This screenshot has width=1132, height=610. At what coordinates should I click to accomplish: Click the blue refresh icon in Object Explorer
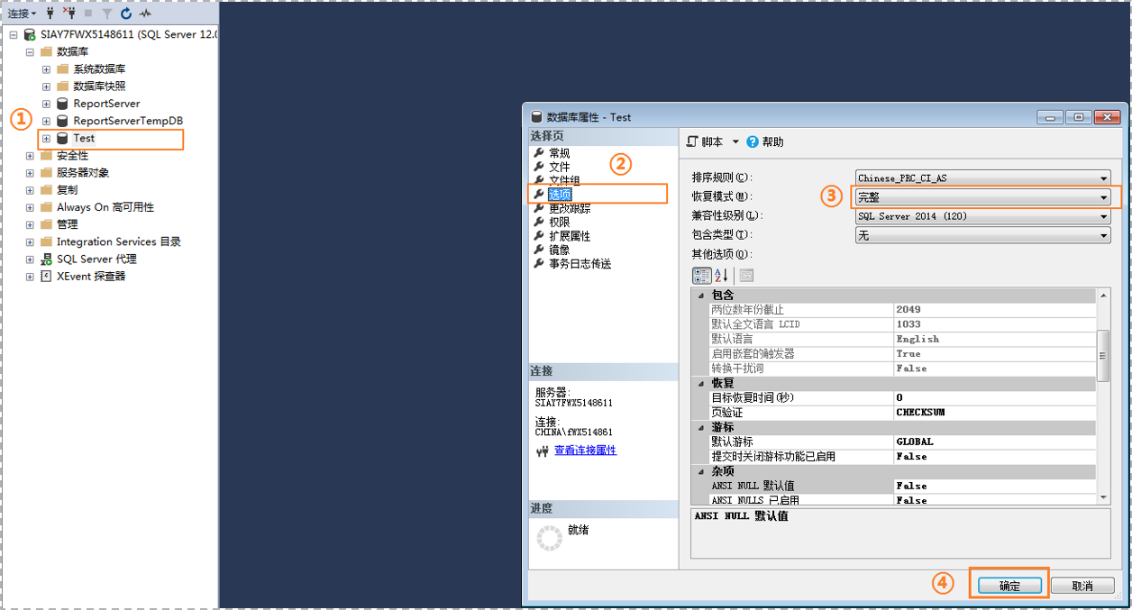(x=126, y=13)
